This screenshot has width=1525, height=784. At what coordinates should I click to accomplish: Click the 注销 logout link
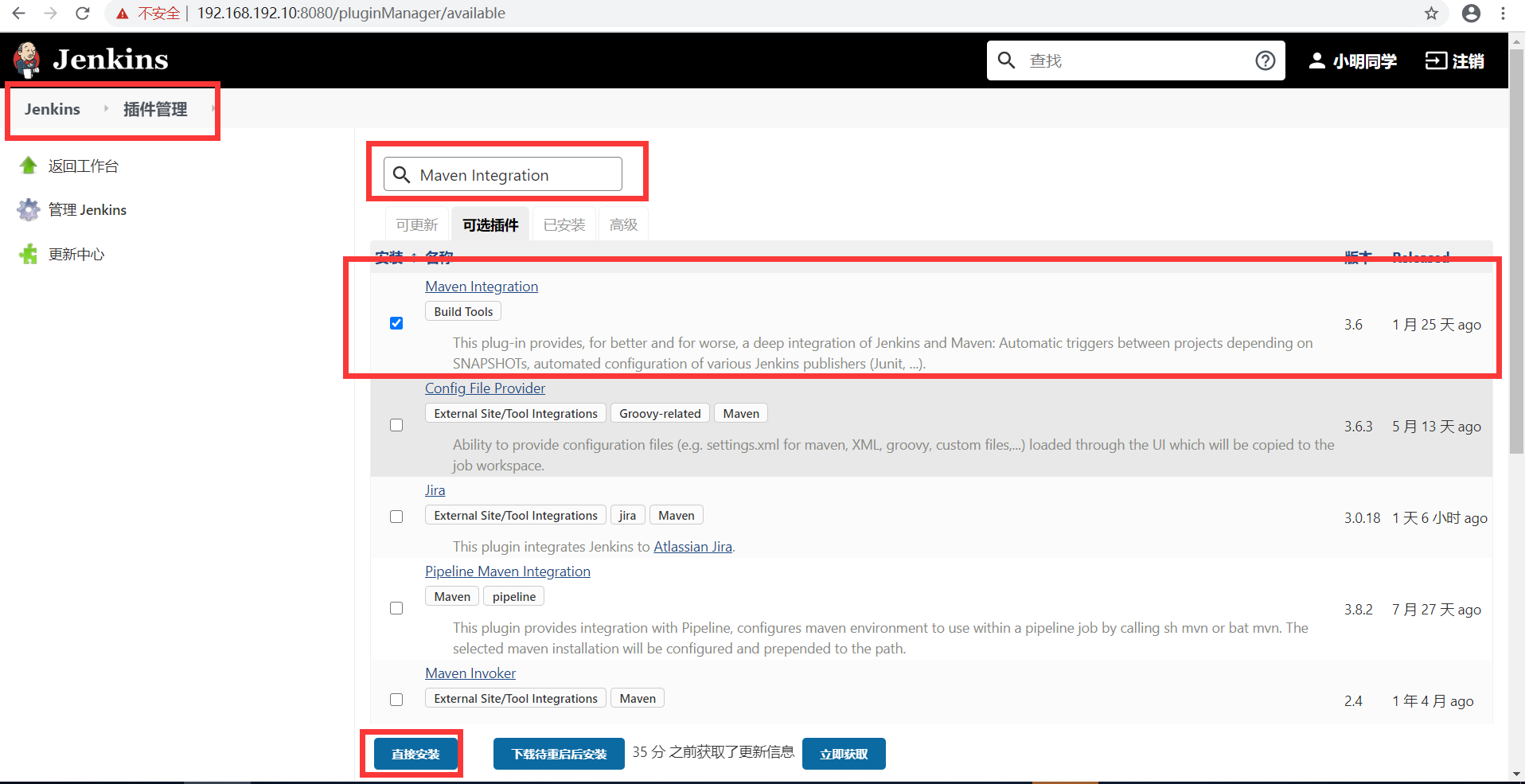(1468, 60)
